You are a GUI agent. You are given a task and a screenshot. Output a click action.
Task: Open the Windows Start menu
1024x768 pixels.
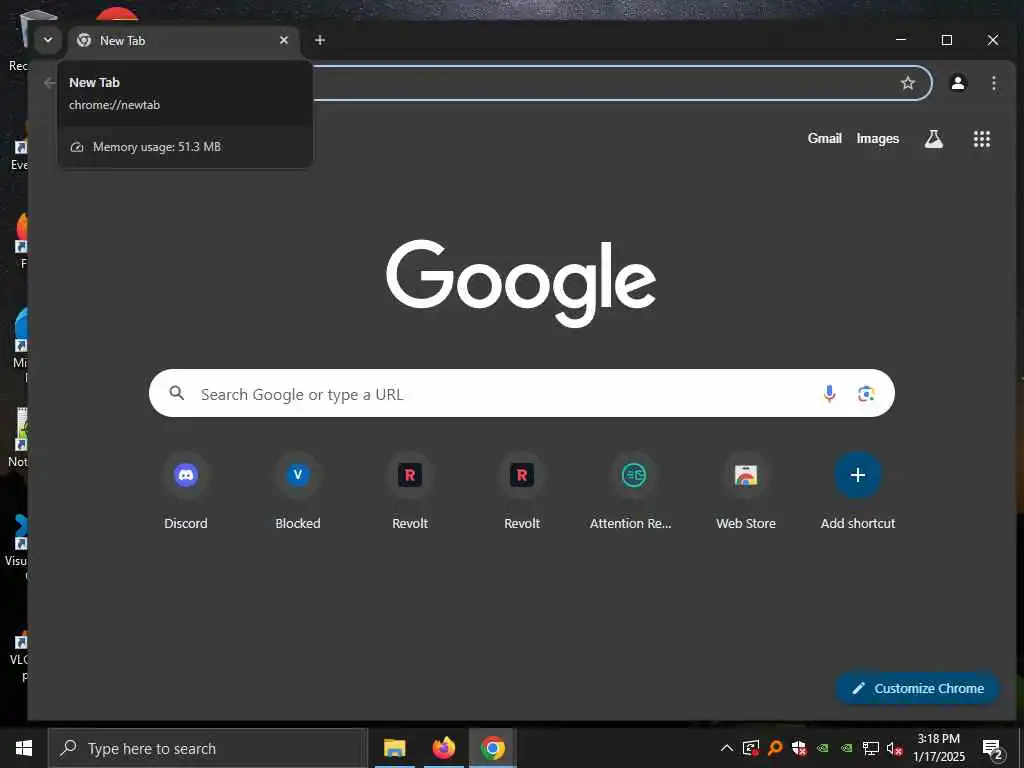[24, 748]
